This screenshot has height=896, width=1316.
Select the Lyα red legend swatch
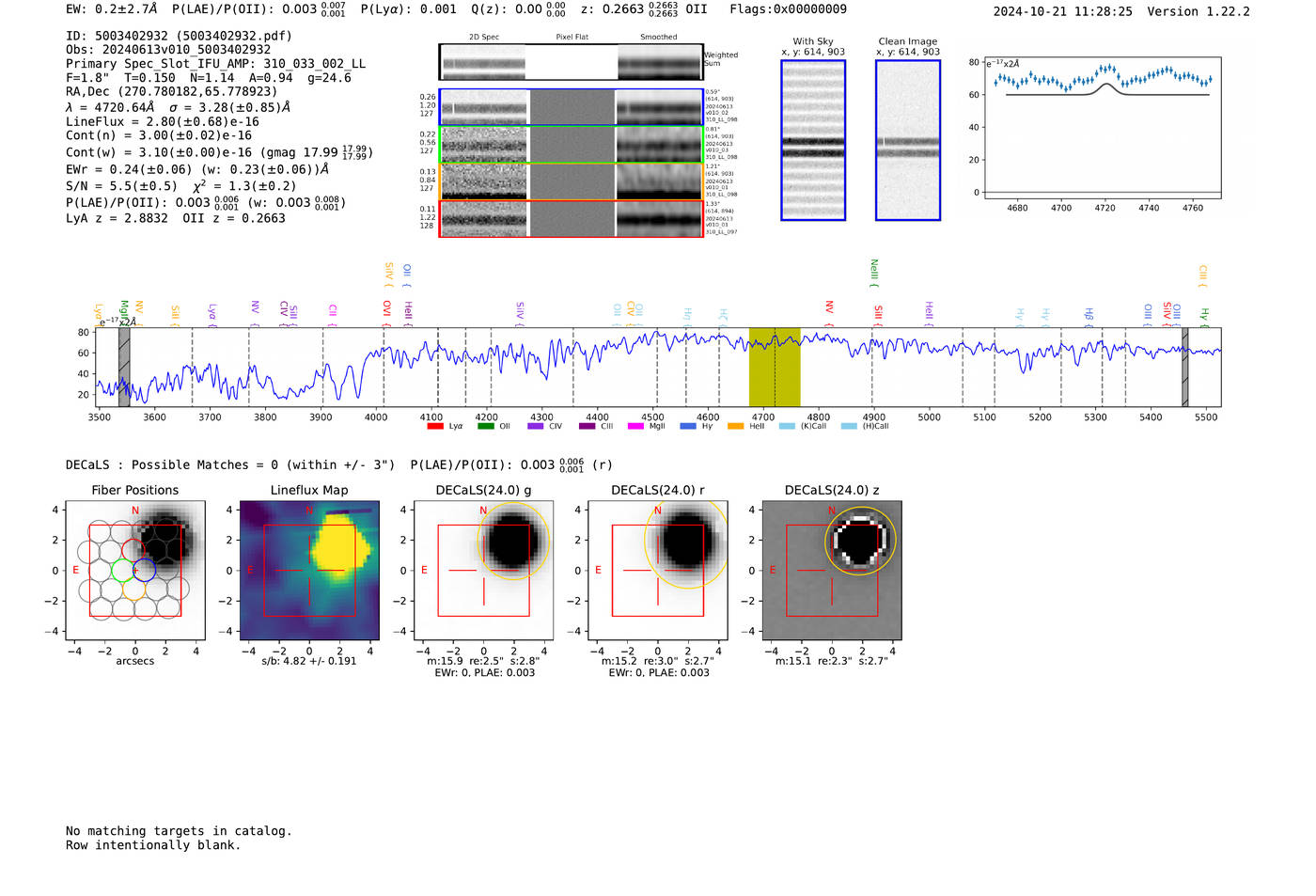(434, 426)
